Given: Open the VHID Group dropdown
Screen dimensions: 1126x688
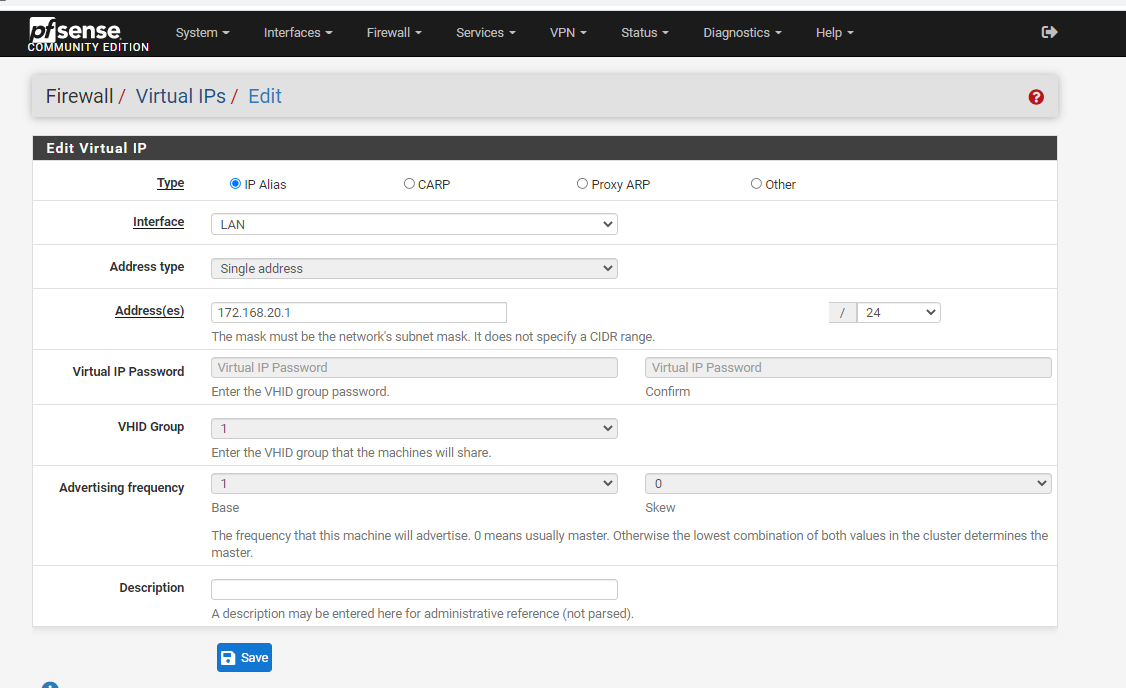Looking at the screenshot, I should tap(413, 427).
